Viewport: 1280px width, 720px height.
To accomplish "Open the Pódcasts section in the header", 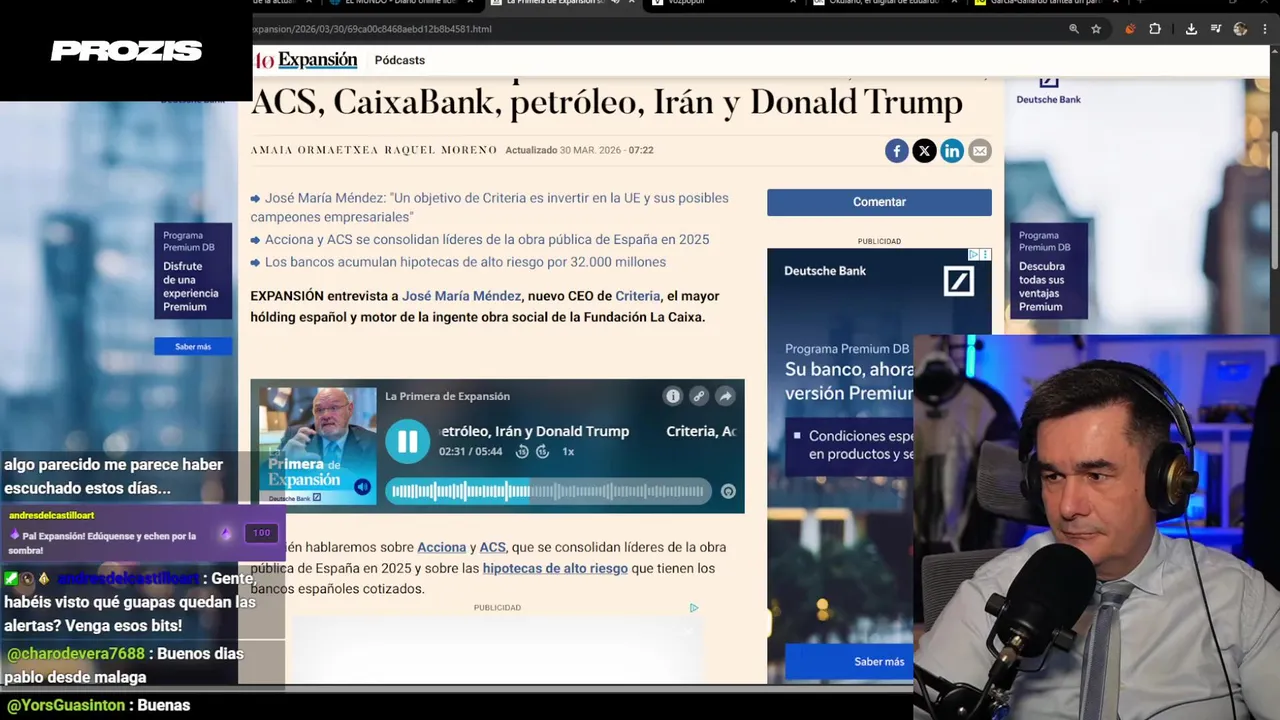I will click(400, 60).
